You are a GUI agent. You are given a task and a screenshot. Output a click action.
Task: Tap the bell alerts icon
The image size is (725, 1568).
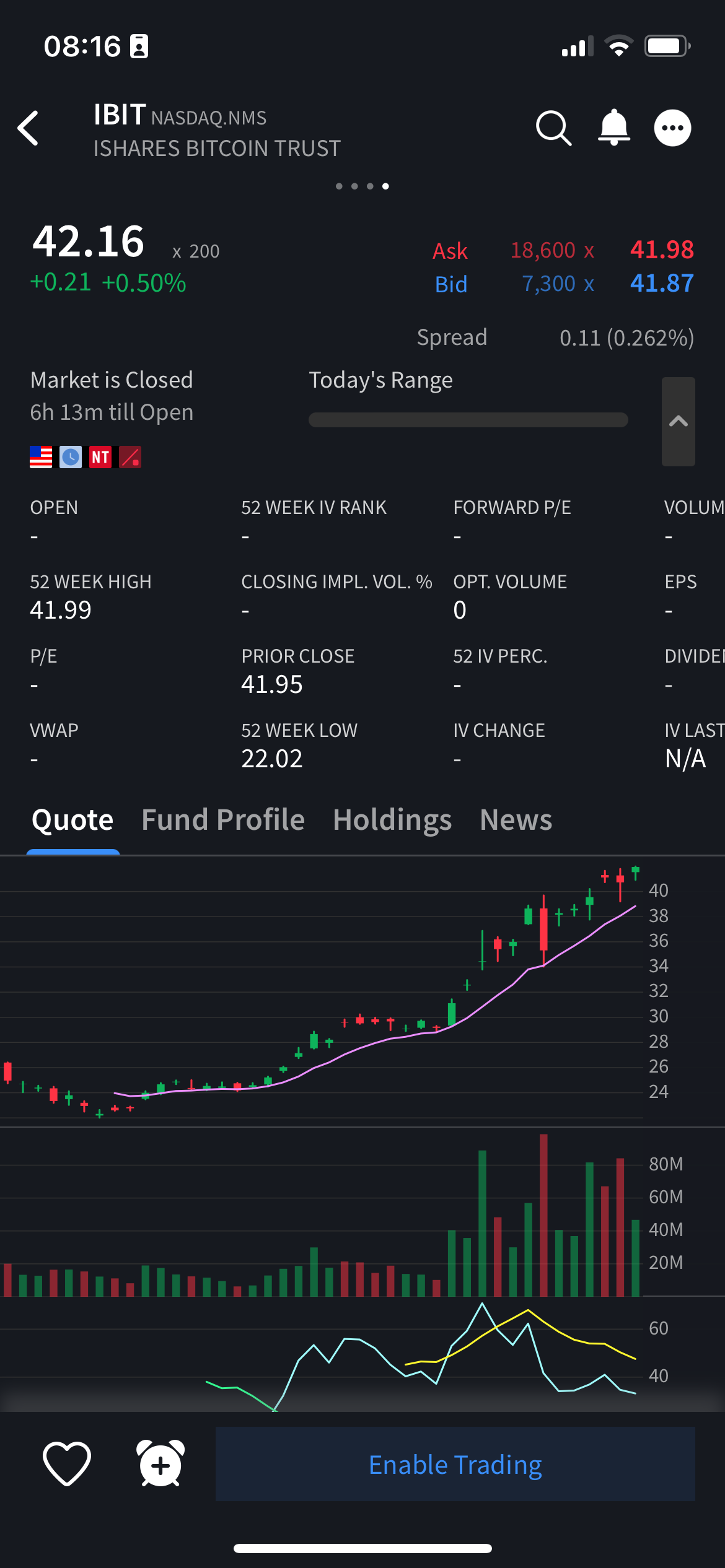613,128
